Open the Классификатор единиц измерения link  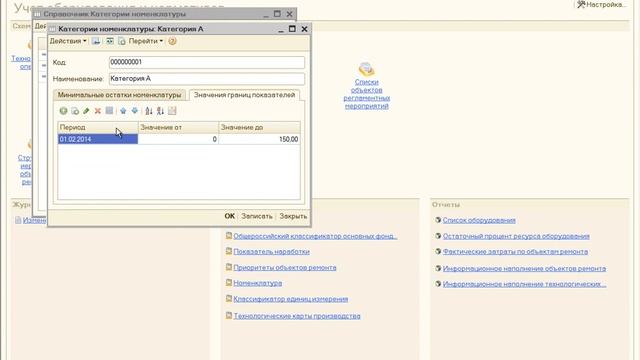[291, 299]
